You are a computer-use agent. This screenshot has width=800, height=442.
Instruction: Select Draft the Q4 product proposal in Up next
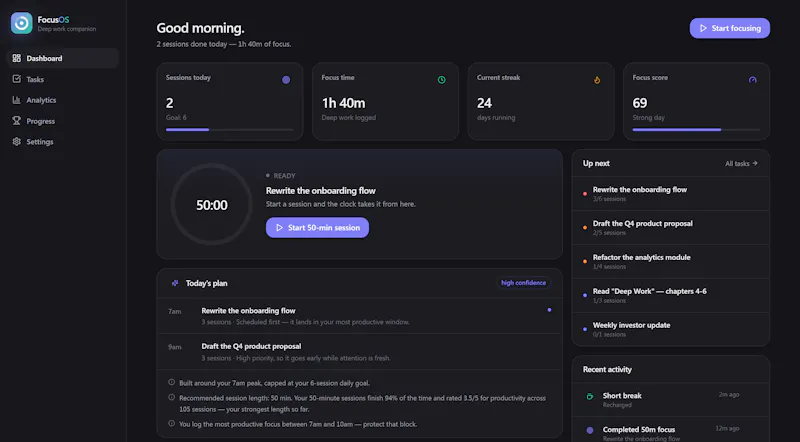670,228
